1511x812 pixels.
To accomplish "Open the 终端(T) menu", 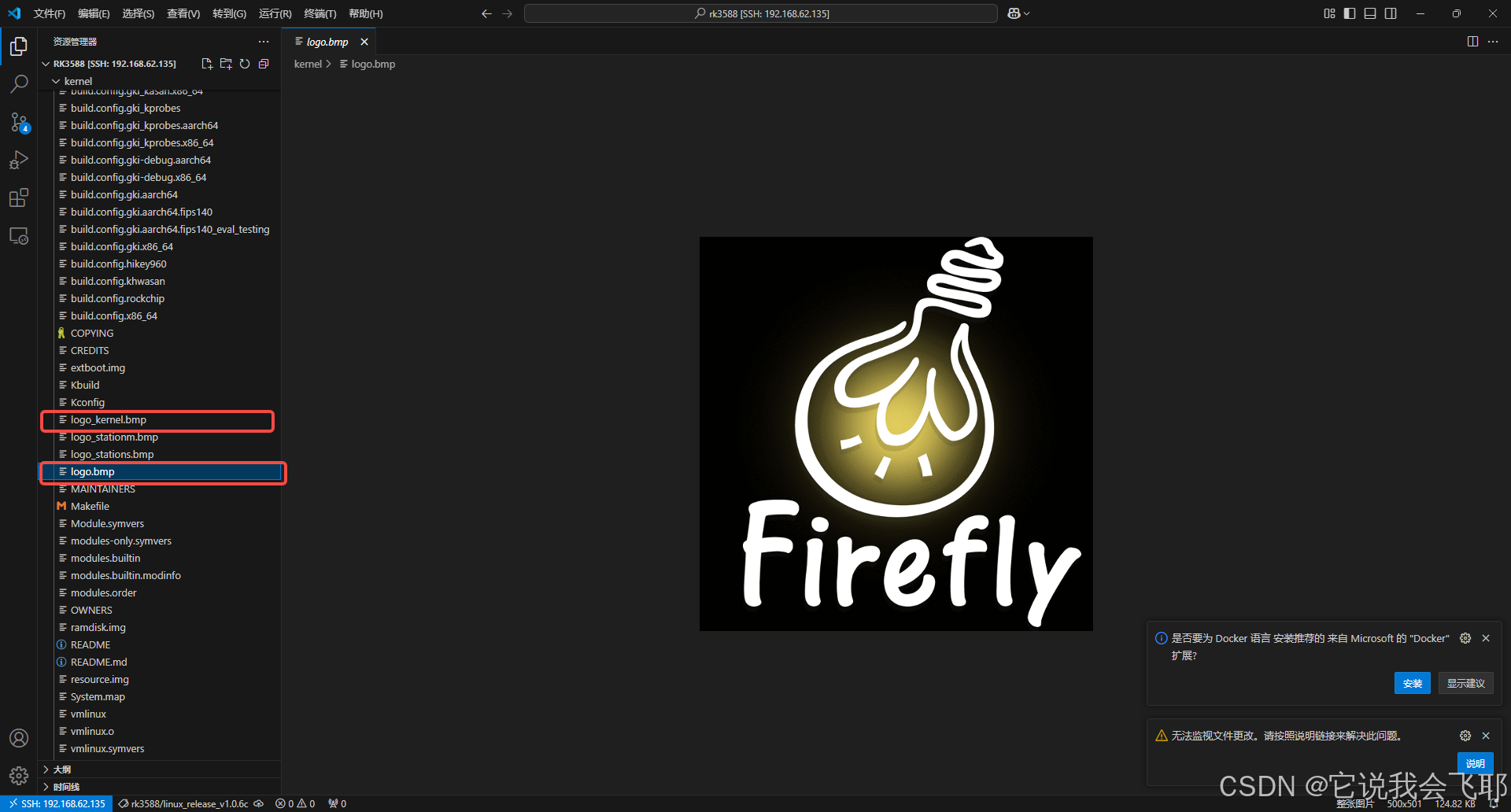I will coord(320,13).
